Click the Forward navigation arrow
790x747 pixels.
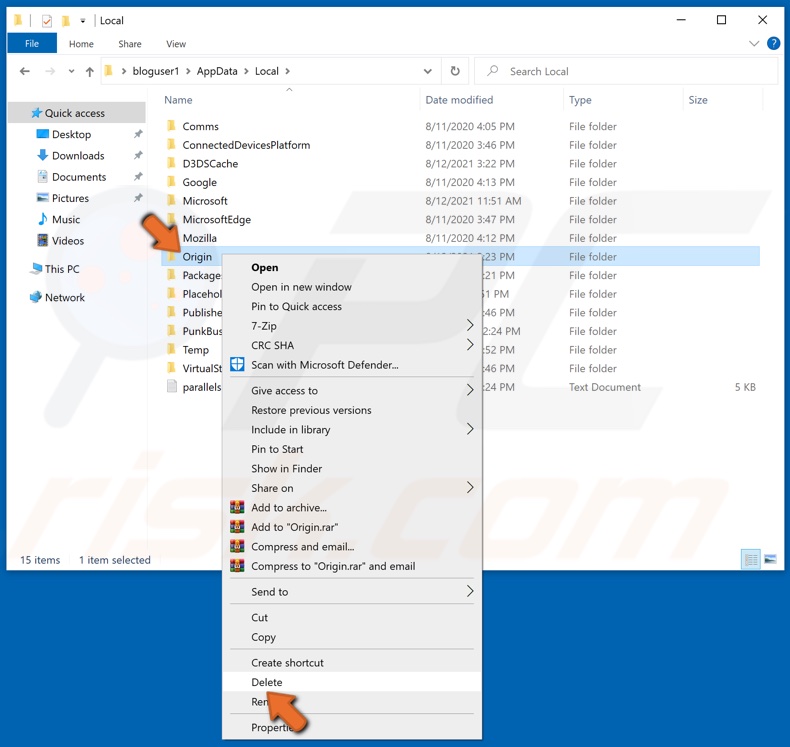point(50,72)
